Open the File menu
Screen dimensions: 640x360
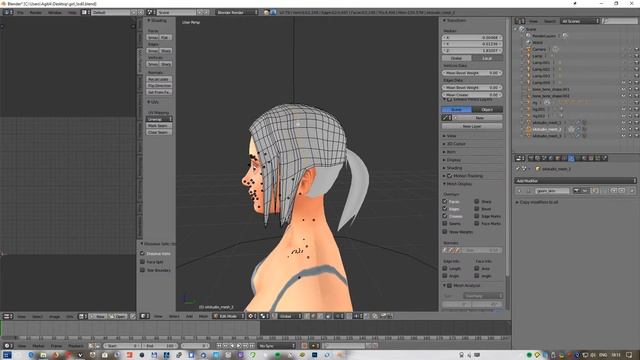(x=20, y=13)
